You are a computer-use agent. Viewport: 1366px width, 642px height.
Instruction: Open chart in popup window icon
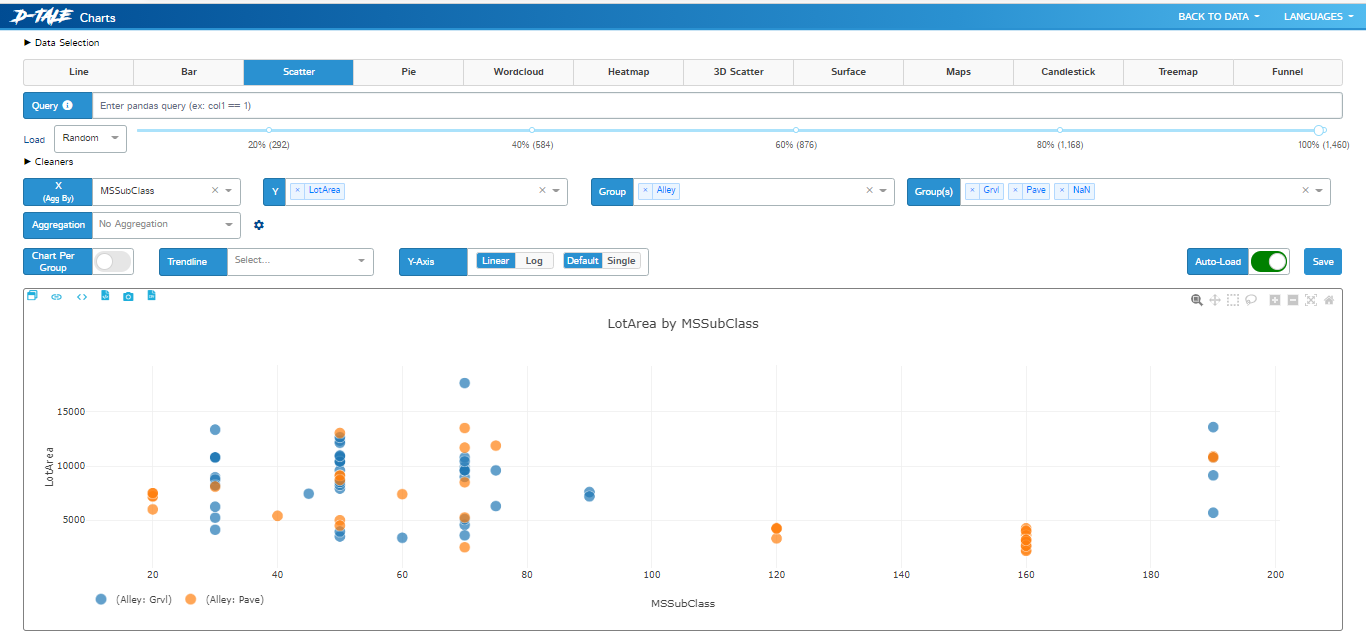[31, 295]
